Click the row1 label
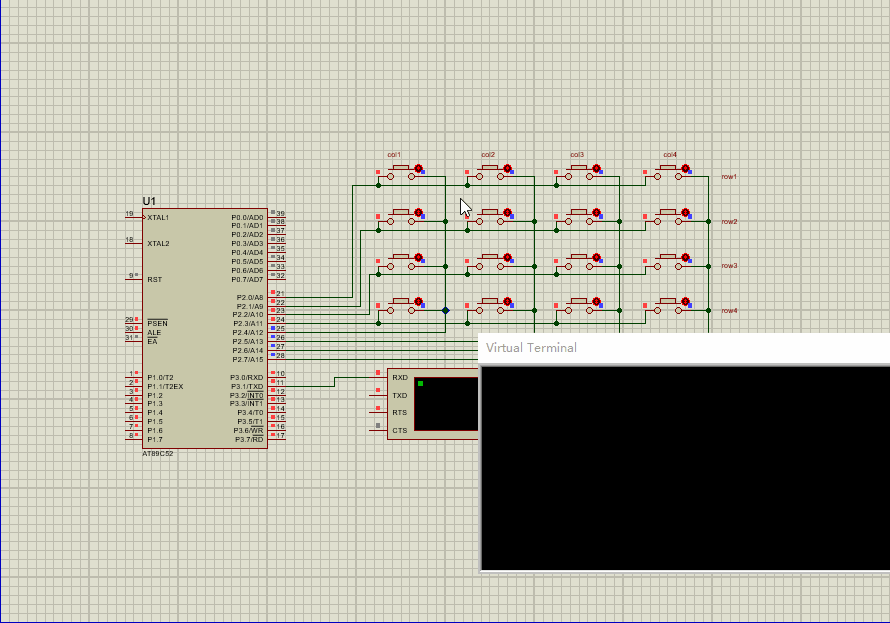Screen dimensions: 890x623 point(729,176)
